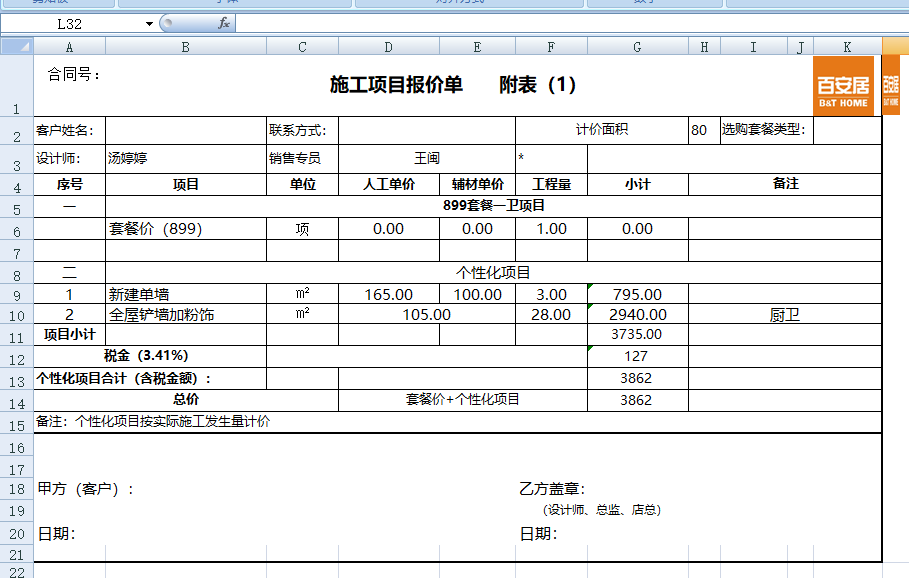Click the small orange logo in column L
Image resolution: width=909 pixels, height=578 pixels.
tap(891, 86)
